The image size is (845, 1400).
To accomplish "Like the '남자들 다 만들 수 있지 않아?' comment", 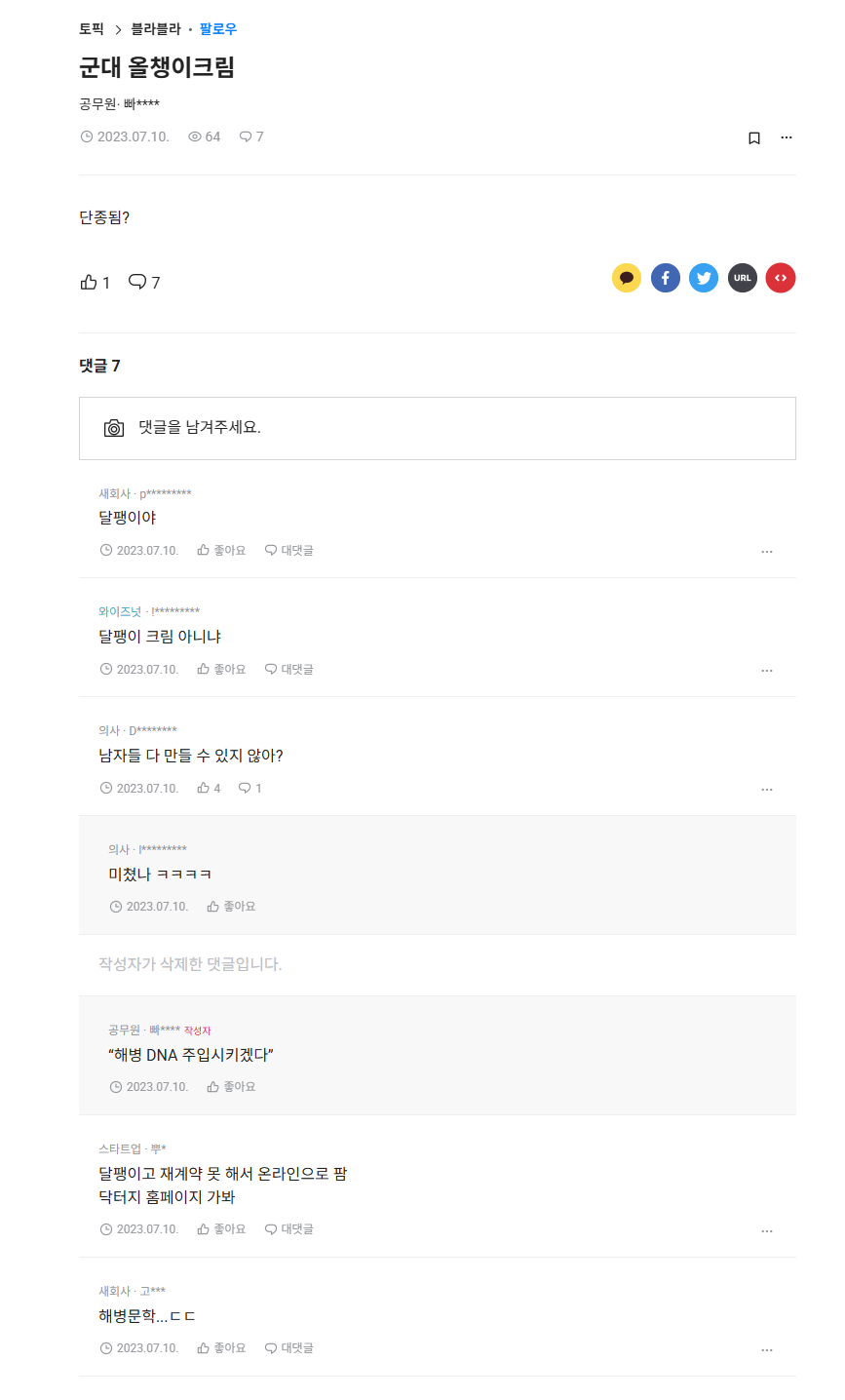I will click(209, 789).
